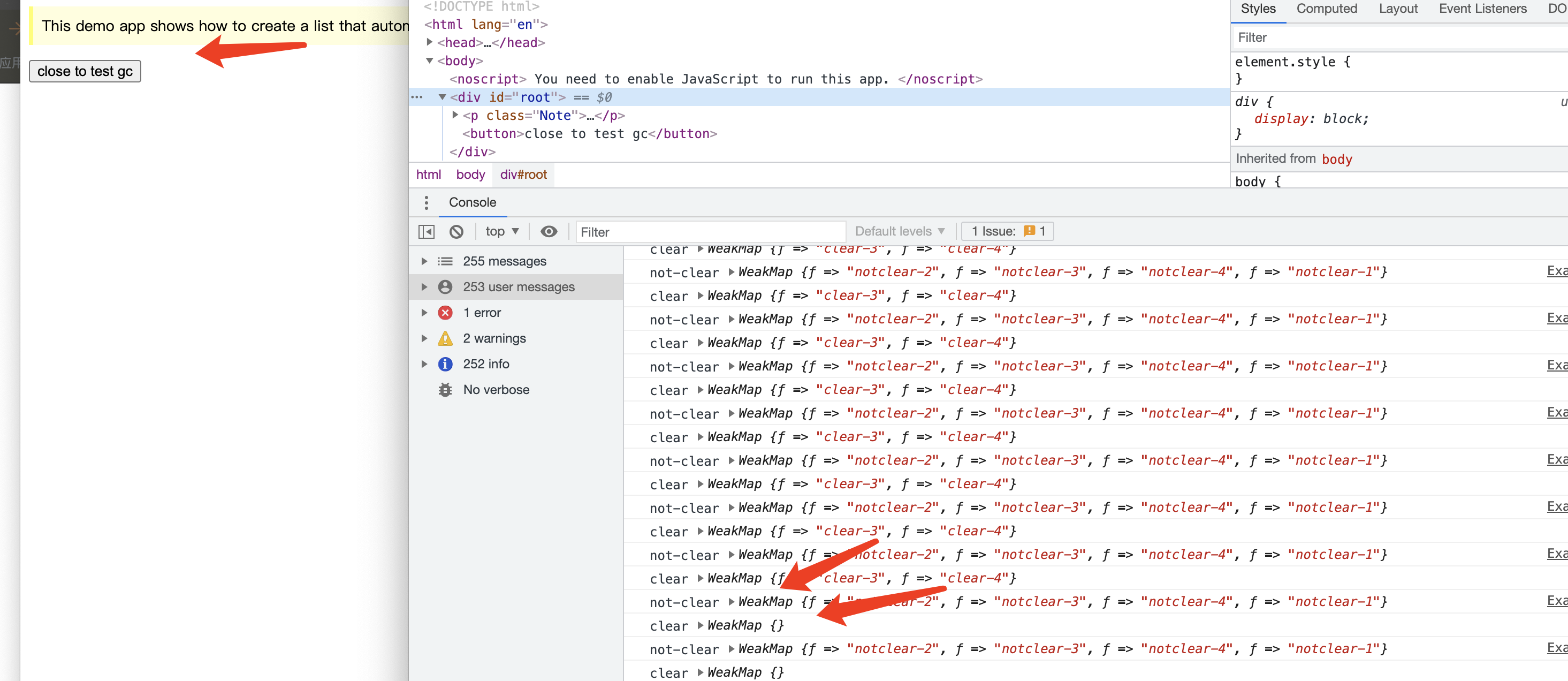Expand the 255 messages group

click(x=424, y=261)
